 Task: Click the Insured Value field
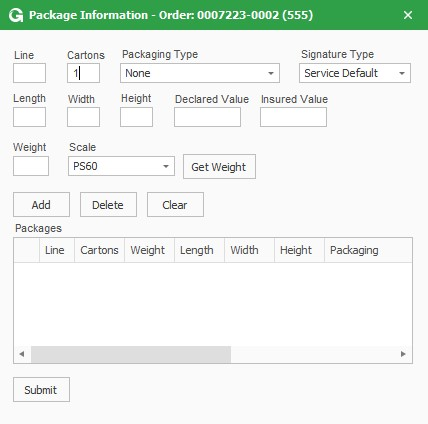click(293, 117)
